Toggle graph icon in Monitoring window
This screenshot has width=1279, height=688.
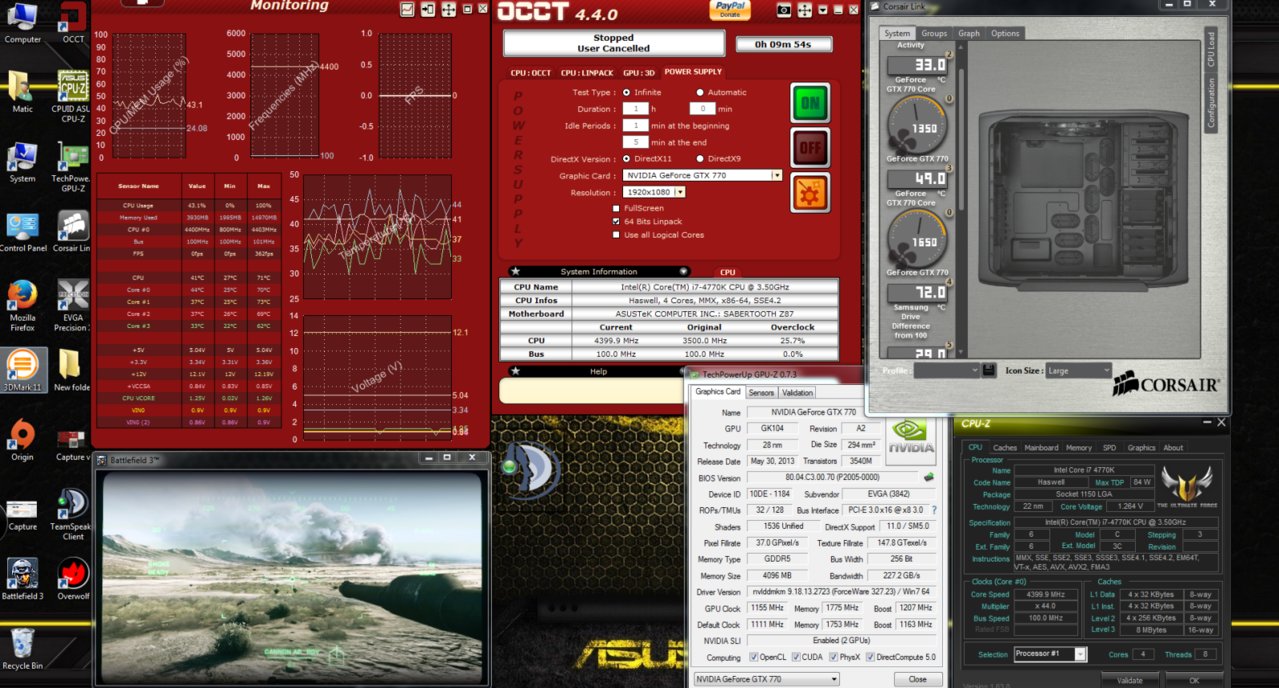click(407, 10)
